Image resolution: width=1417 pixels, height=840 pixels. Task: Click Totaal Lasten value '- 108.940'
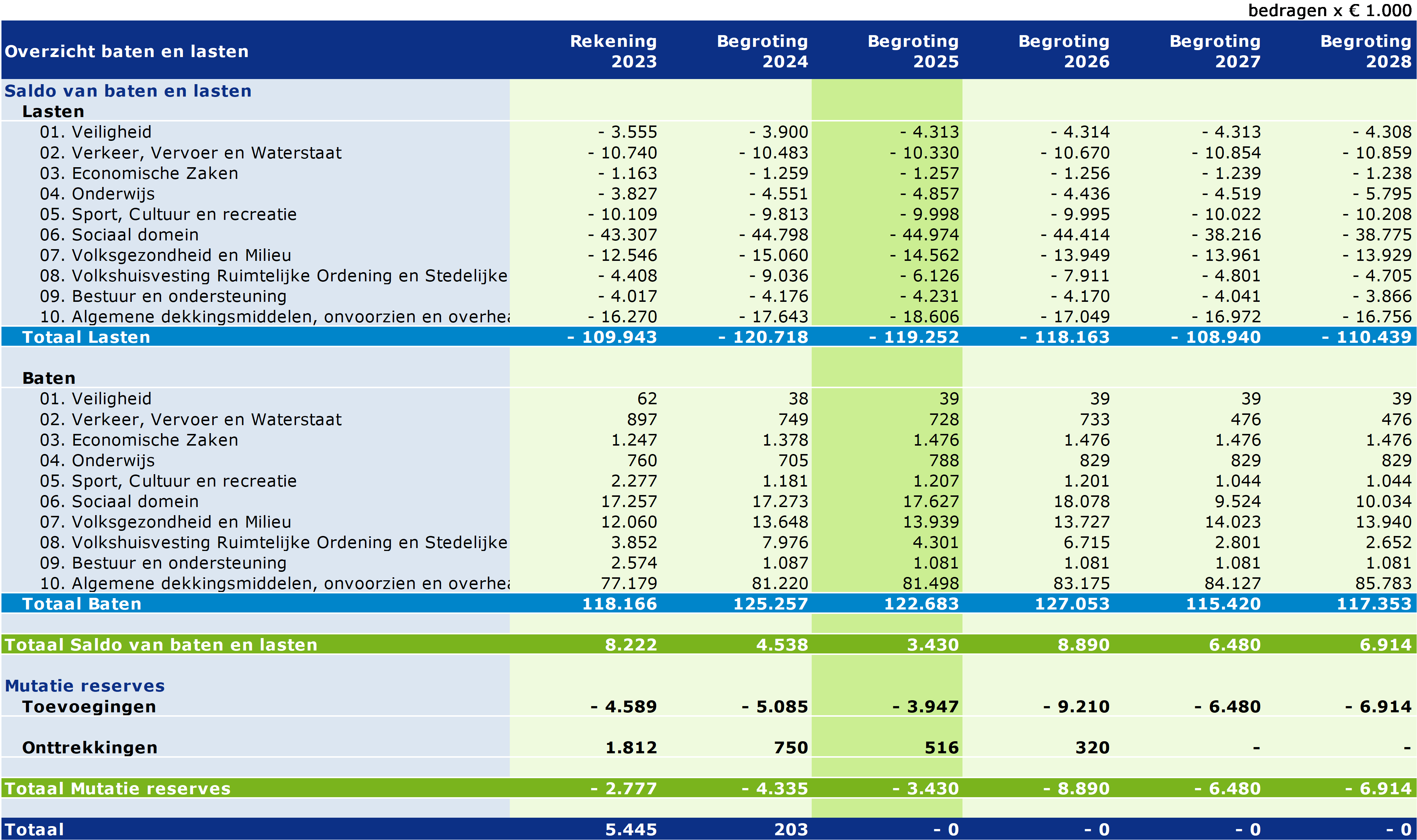point(1215,337)
